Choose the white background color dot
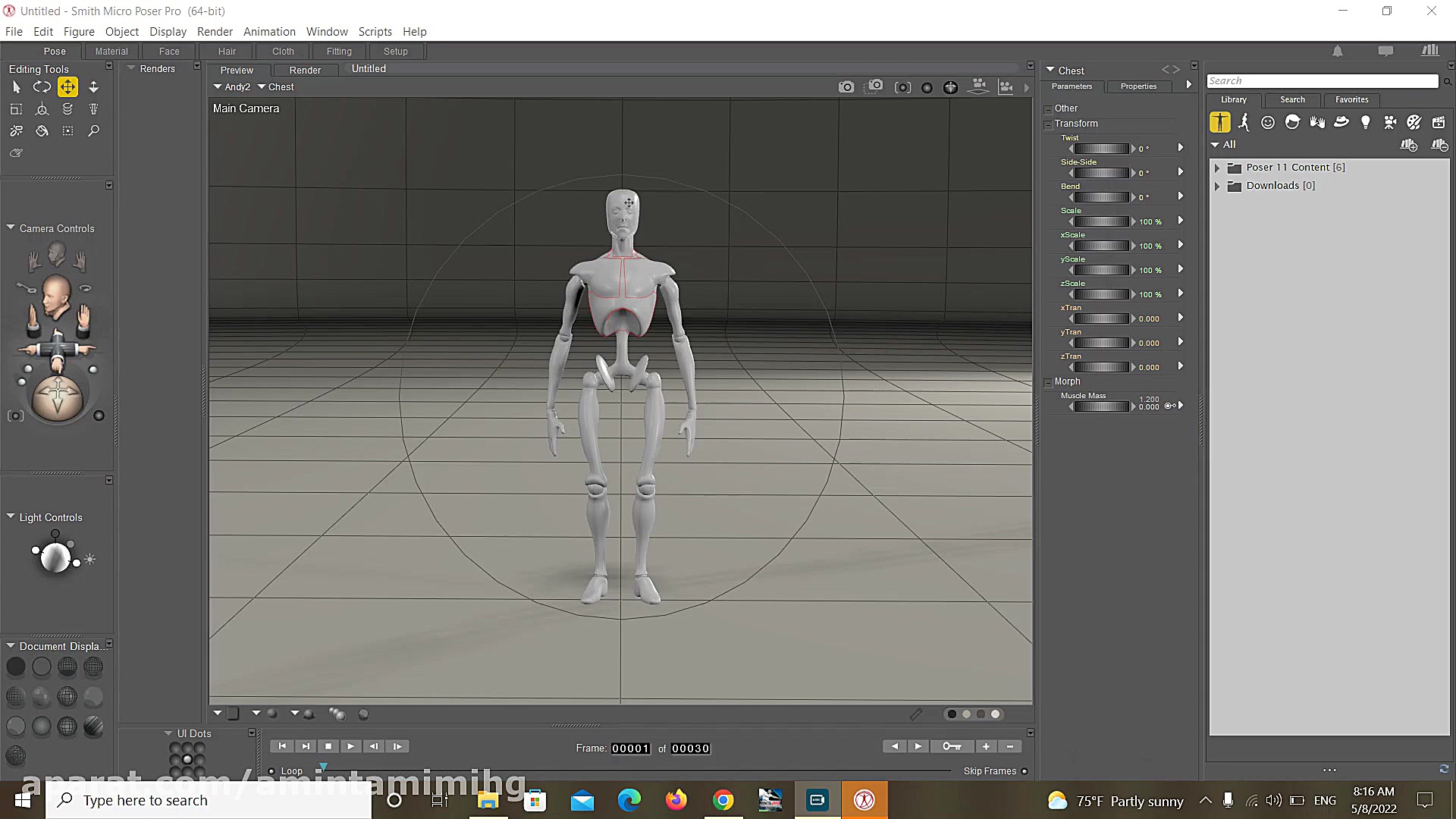Image resolution: width=1456 pixels, height=819 pixels. [x=996, y=714]
